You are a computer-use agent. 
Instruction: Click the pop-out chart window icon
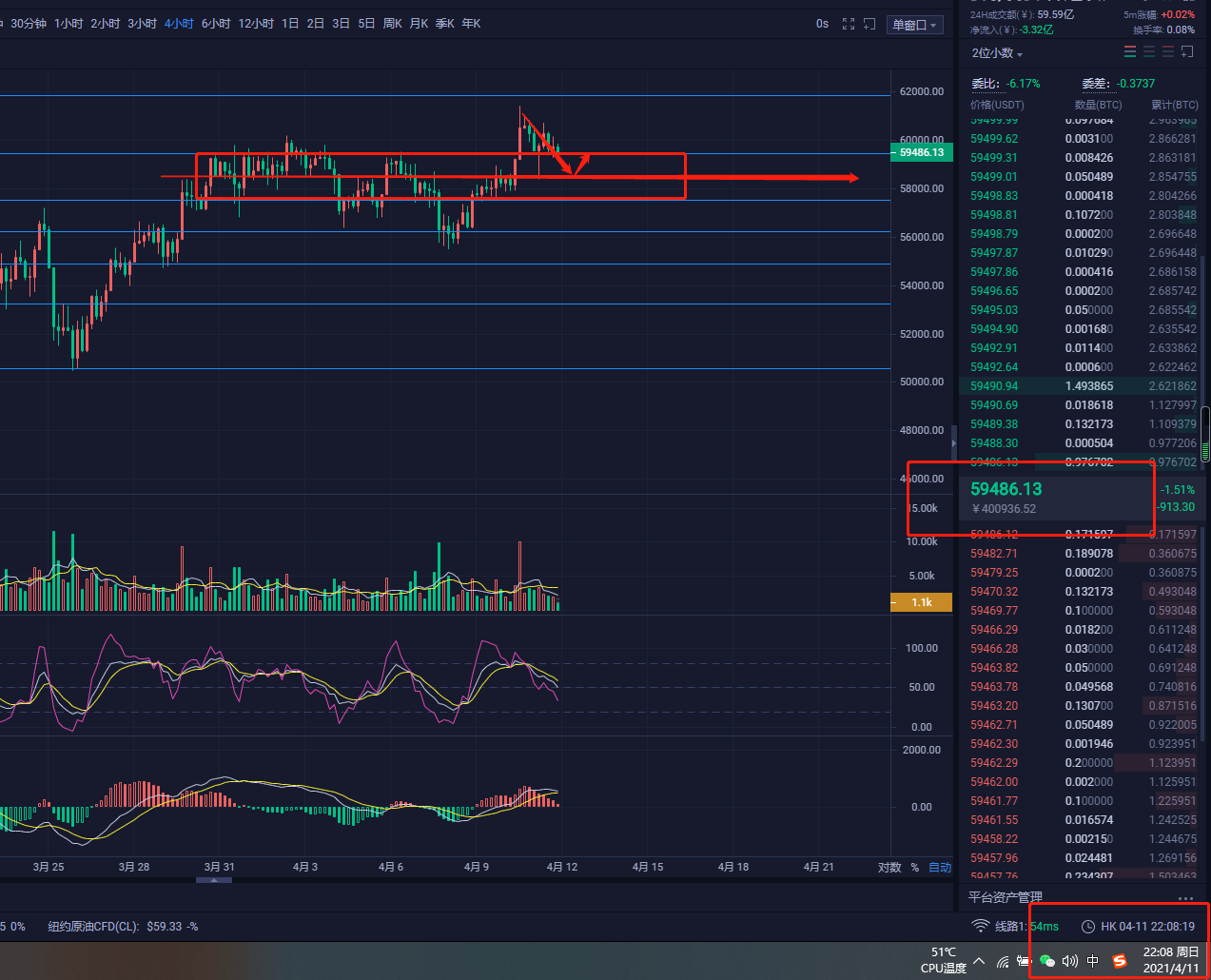pyautogui.click(x=869, y=24)
